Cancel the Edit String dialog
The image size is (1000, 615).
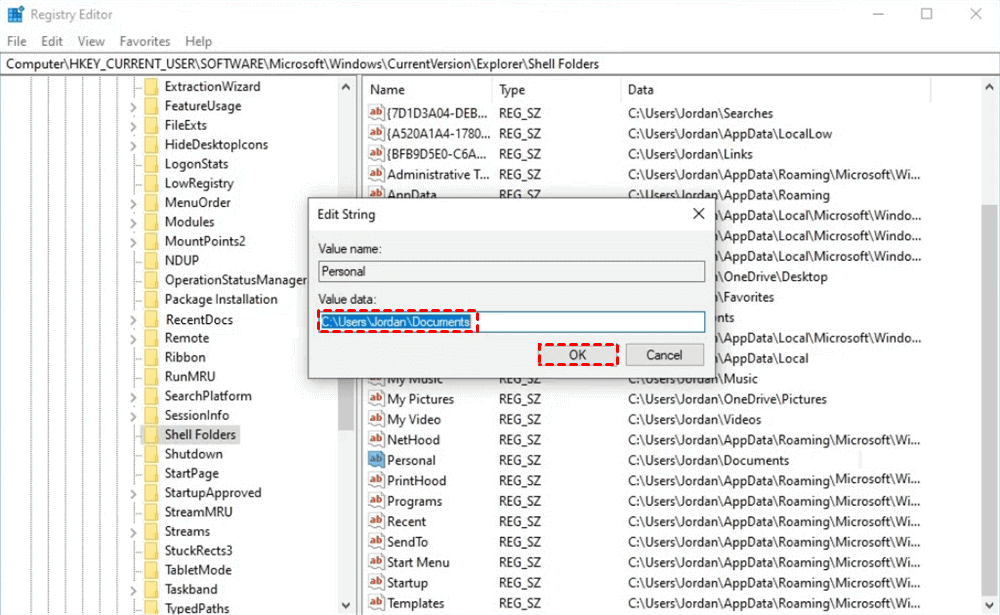pyautogui.click(x=665, y=355)
